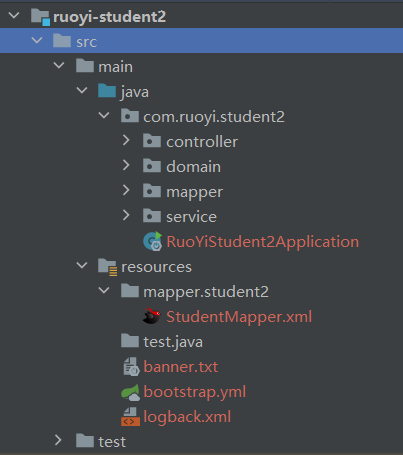Click the banner.txt file icon
403x455 pixels.
(131, 366)
